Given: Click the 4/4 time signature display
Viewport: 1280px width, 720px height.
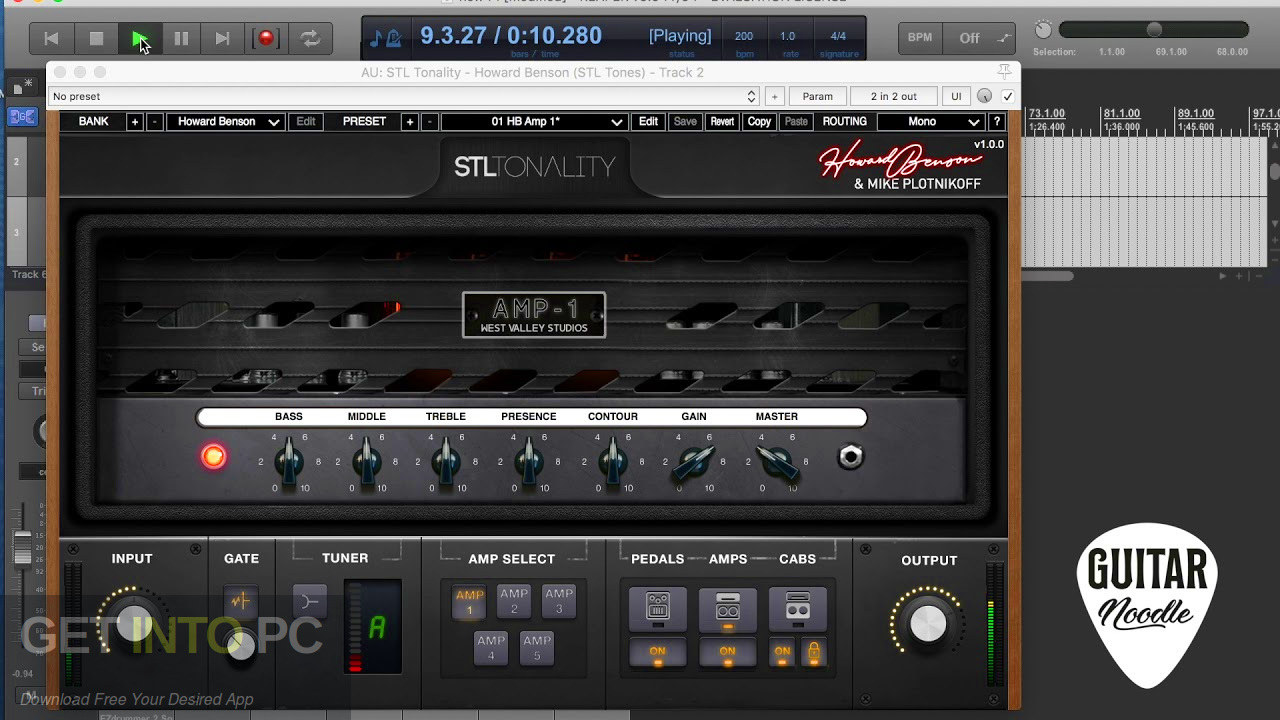Looking at the screenshot, I should click(x=838, y=37).
